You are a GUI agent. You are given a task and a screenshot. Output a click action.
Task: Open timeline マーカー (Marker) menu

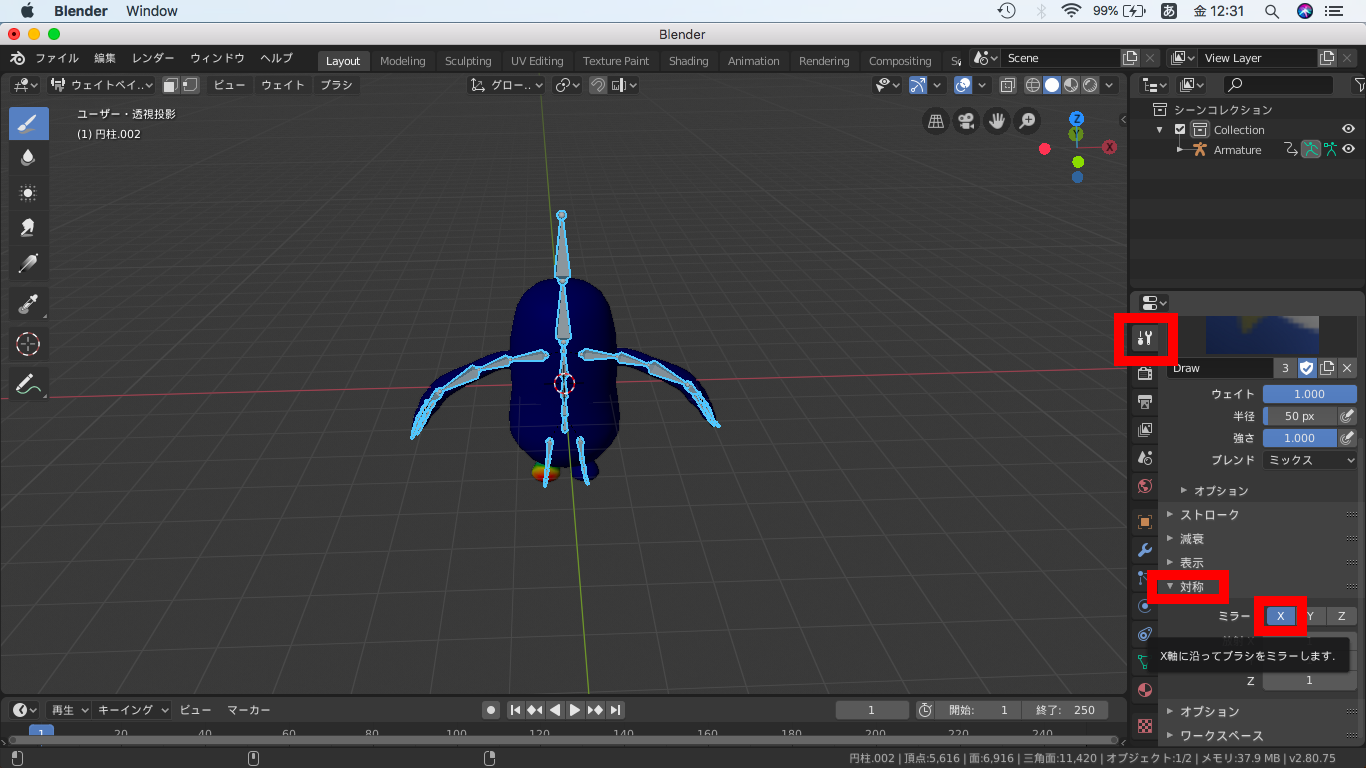tap(248, 710)
